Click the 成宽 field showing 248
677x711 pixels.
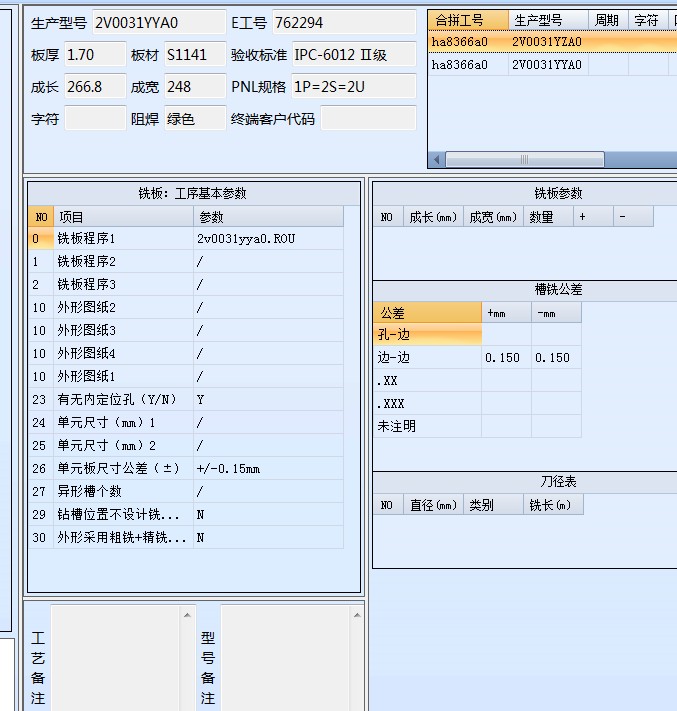195,87
